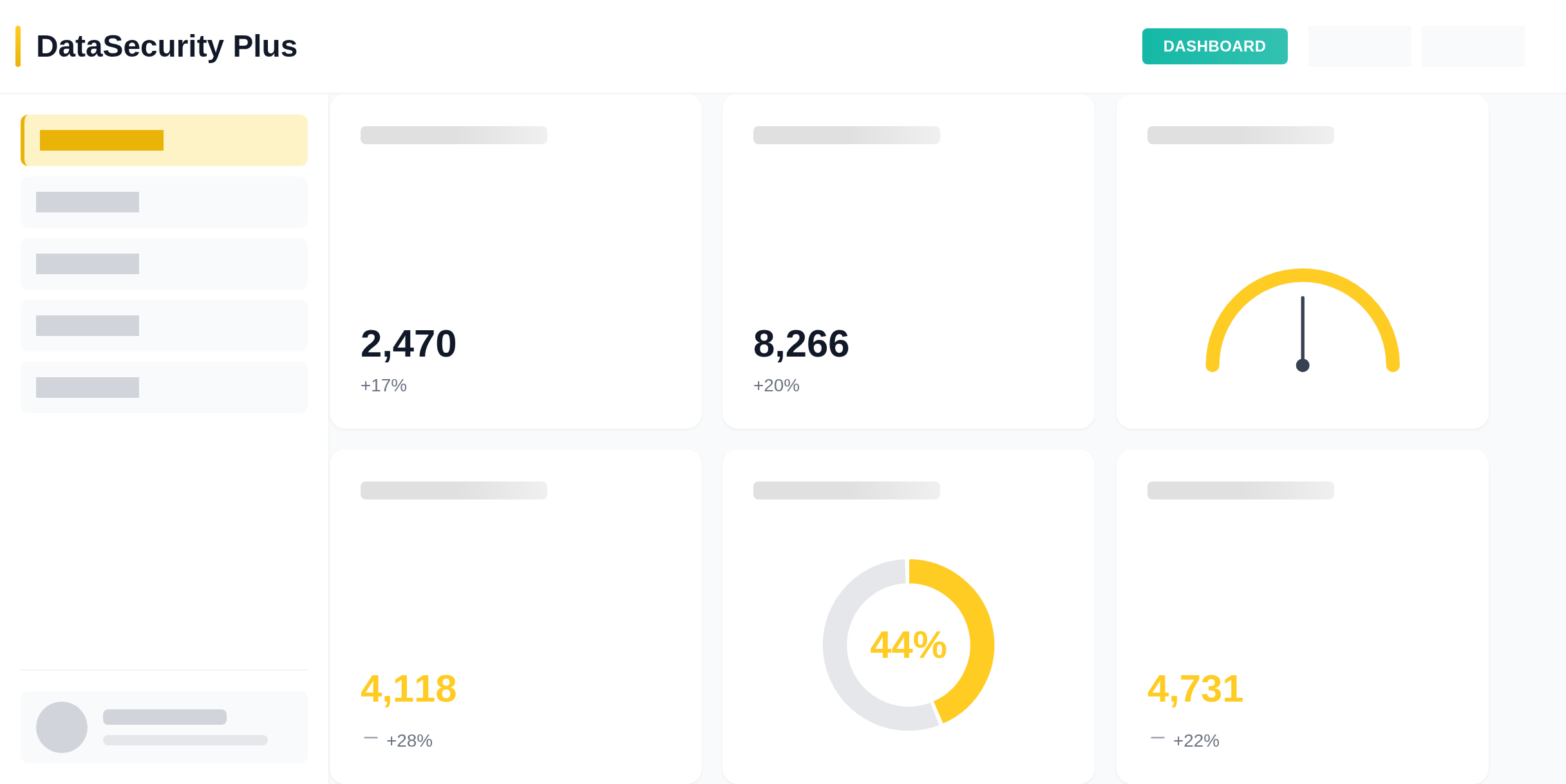Click the dash icon beside +28%
The image size is (1566, 784).
pyautogui.click(x=371, y=738)
